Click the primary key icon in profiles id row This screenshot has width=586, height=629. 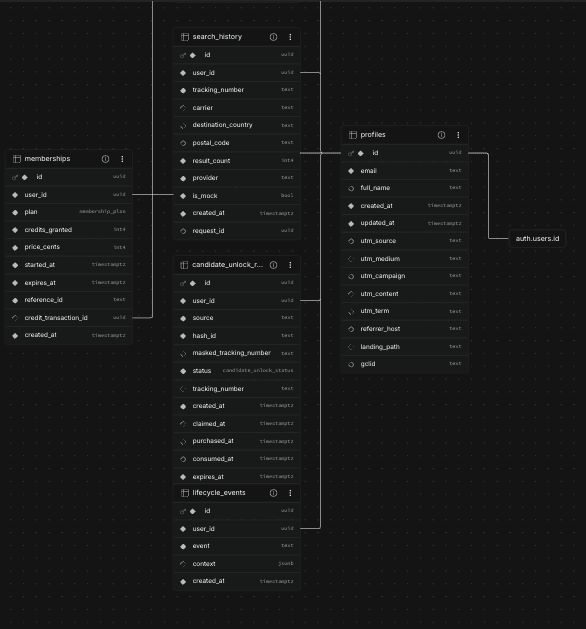tap(351, 153)
